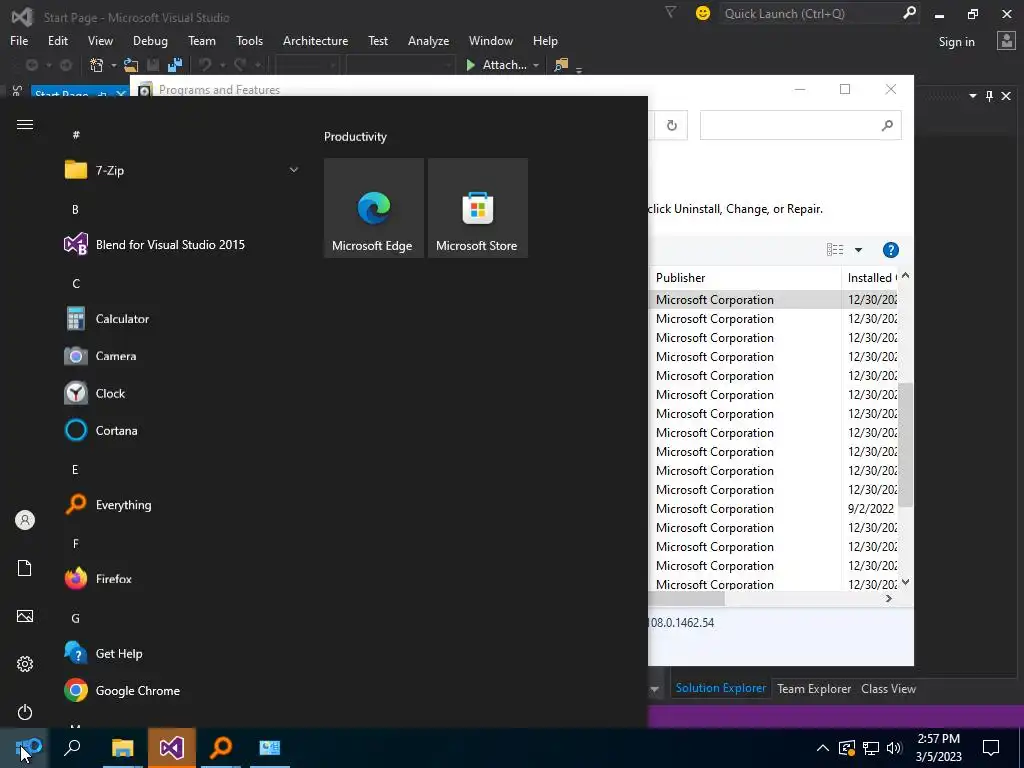Open the File menu

(x=19, y=40)
